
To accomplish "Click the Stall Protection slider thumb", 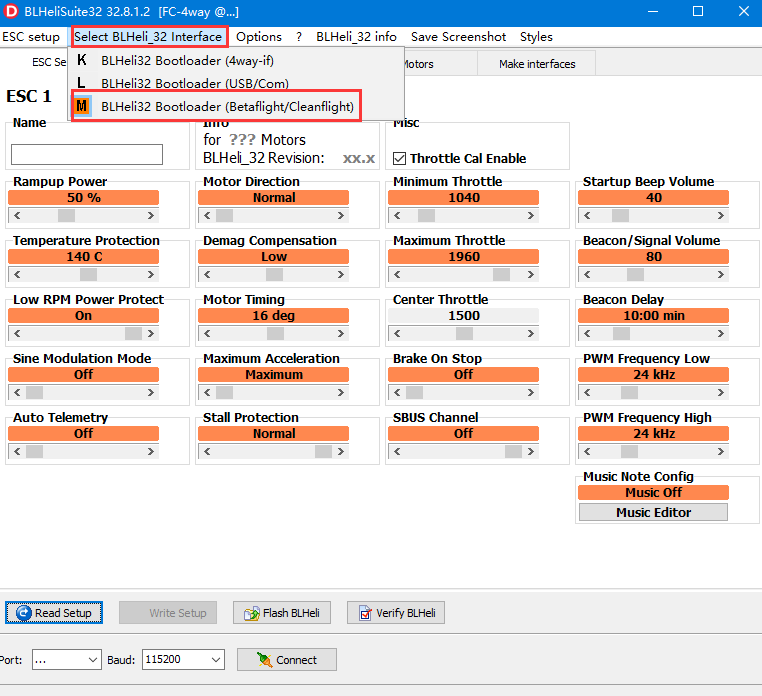I will pyautogui.click(x=323, y=452).
